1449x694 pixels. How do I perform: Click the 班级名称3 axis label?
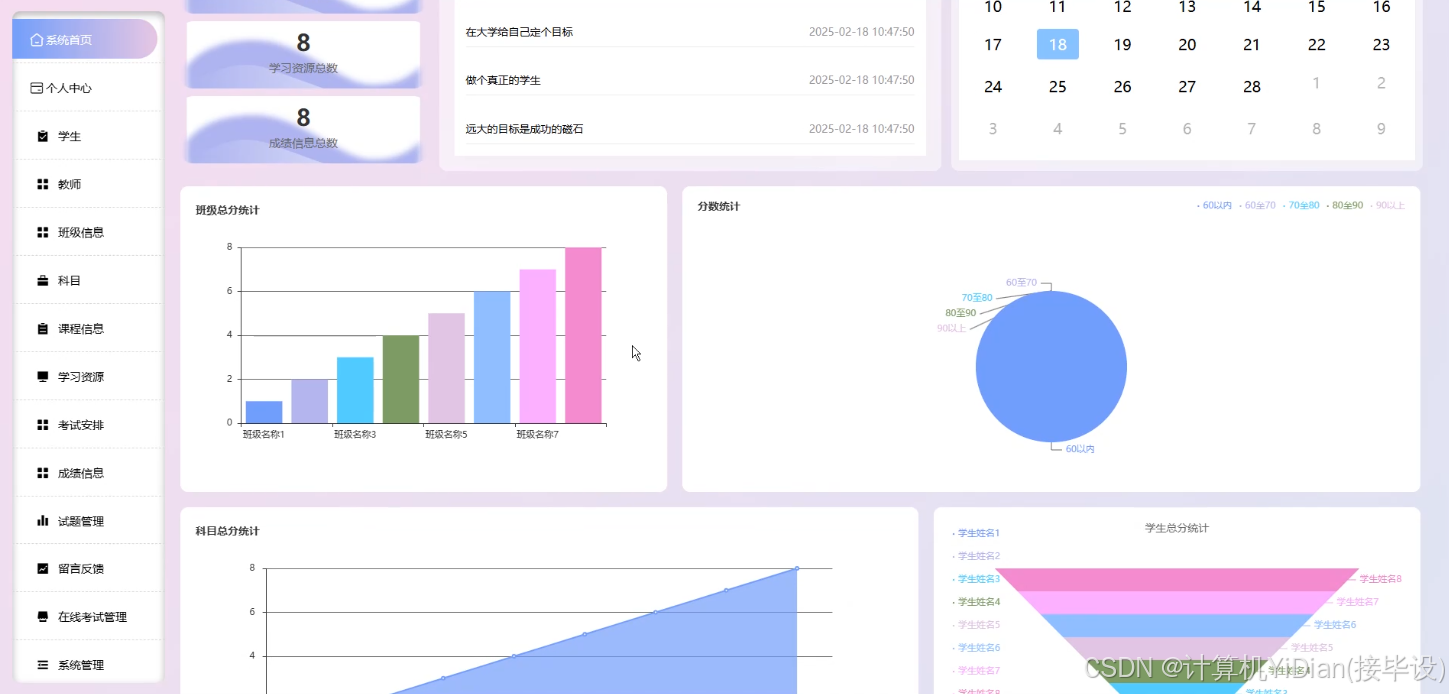coord(355,435)
